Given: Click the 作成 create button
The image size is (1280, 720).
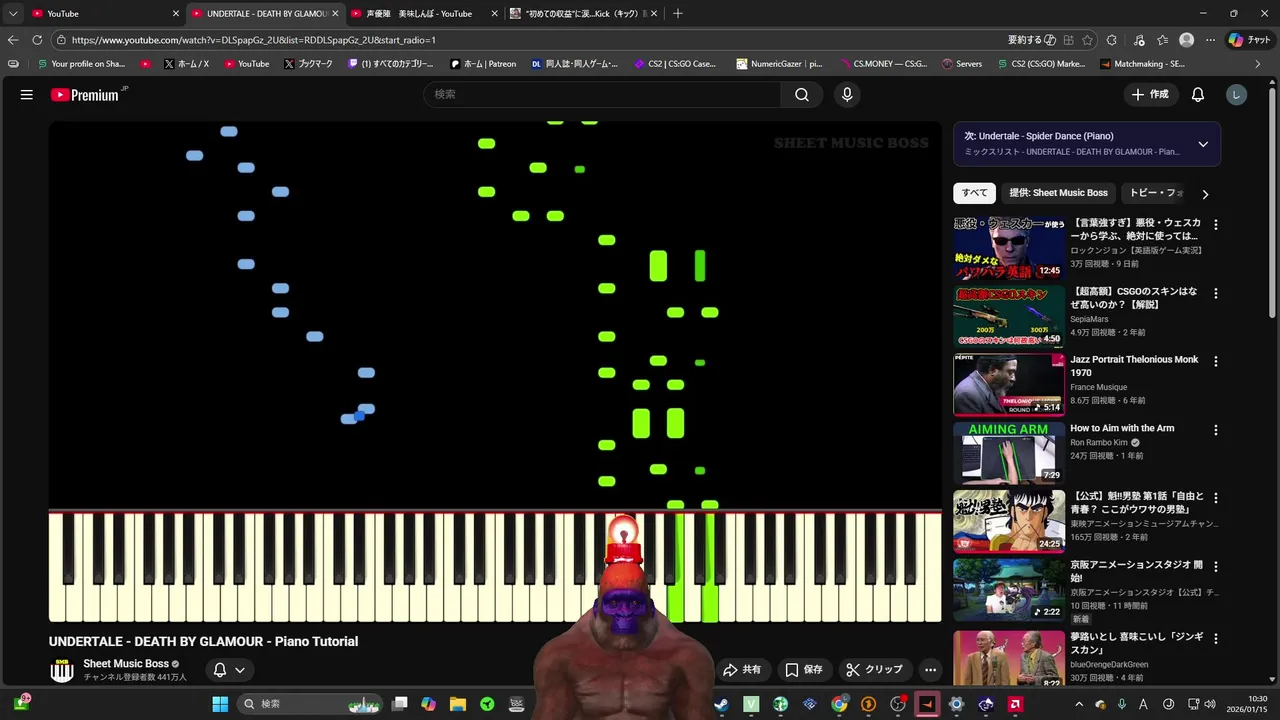Looking at the screenshot, I should [x=1150, y=95].
